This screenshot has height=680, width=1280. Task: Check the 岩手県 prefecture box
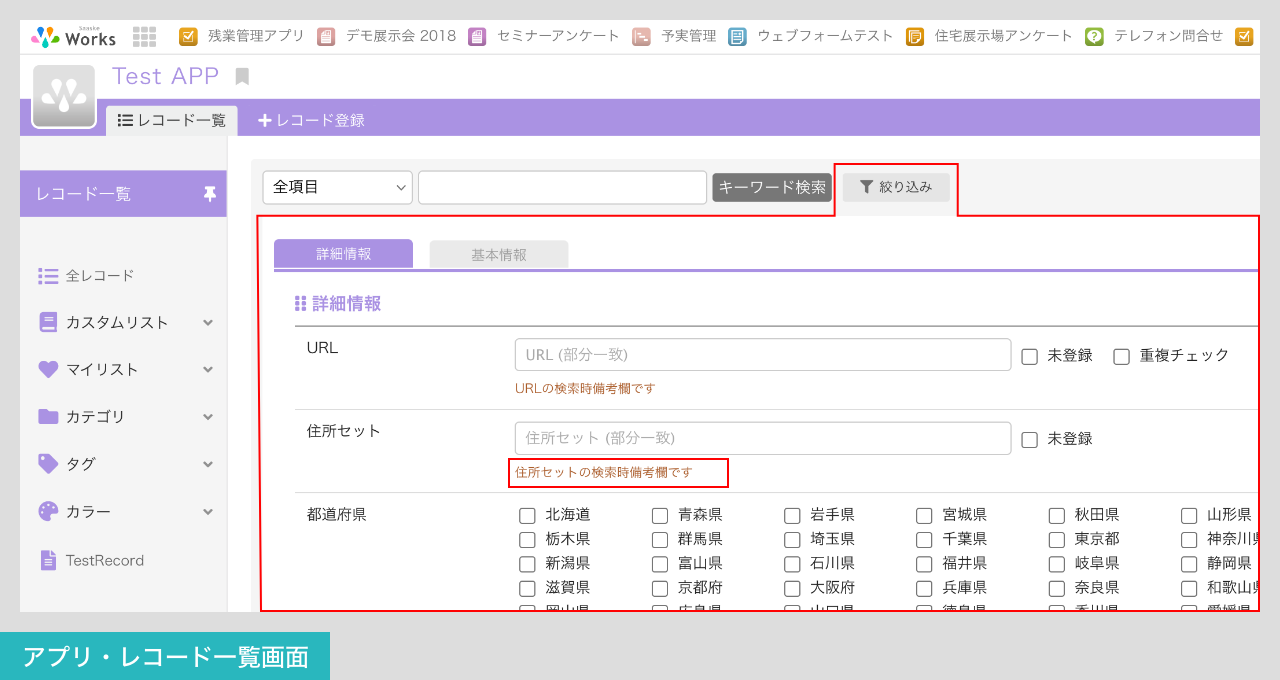pyautogui.click(x=792, y=516)
